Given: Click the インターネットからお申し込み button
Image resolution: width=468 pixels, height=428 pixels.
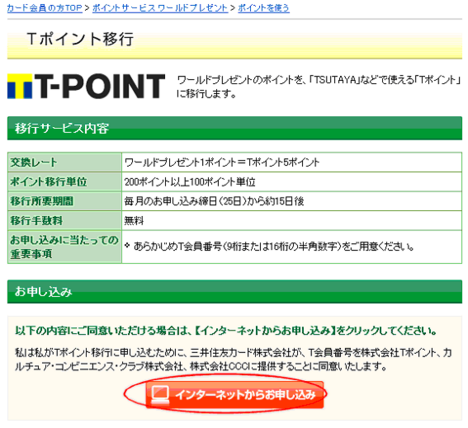Looking at the screenshot, I should [234, 395].
